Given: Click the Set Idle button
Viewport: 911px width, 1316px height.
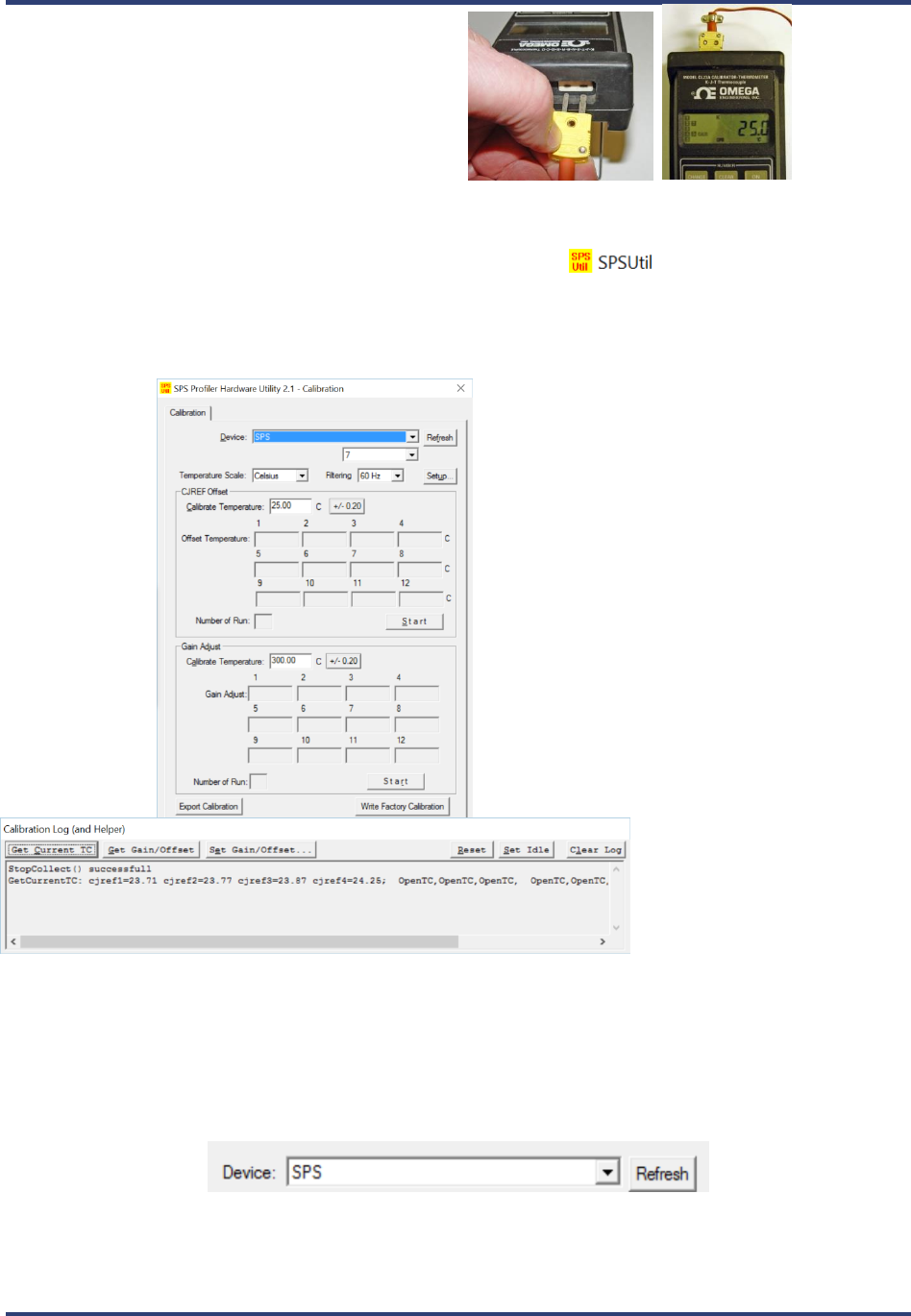Looking at the screenshot, I should click(x=527, y=850).
